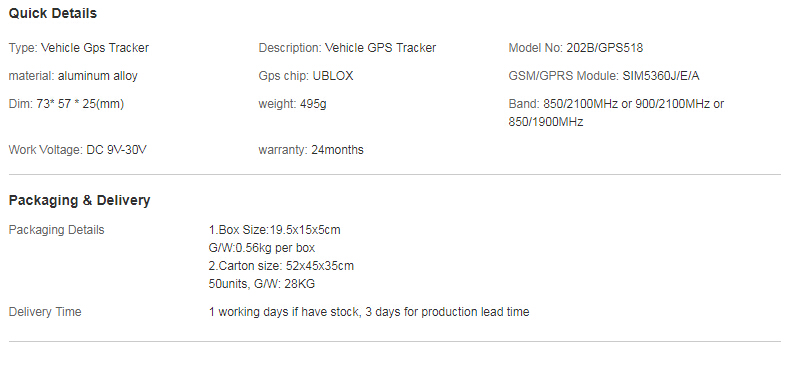Select the Gps chip: UBLOX entry
Viewport: 785px width, 367px height.
pyautogui.click(x=306, y=76)
